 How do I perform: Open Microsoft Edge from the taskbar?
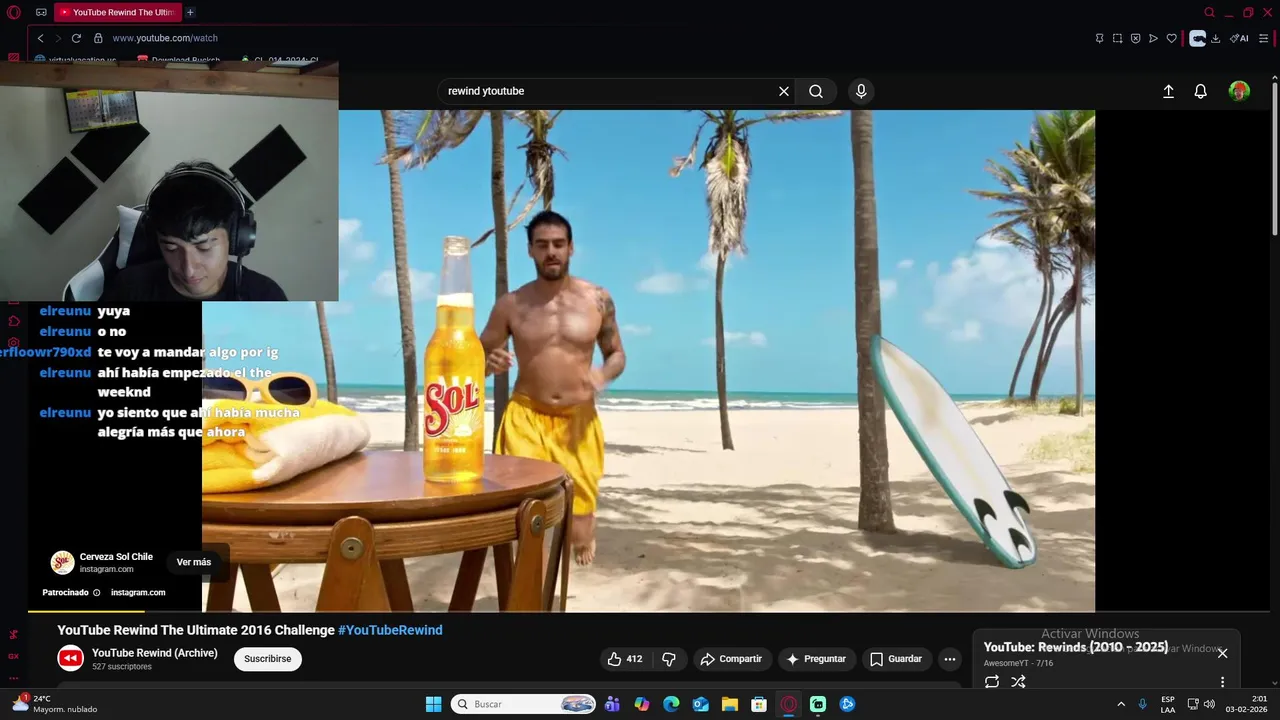click(671, 704)
